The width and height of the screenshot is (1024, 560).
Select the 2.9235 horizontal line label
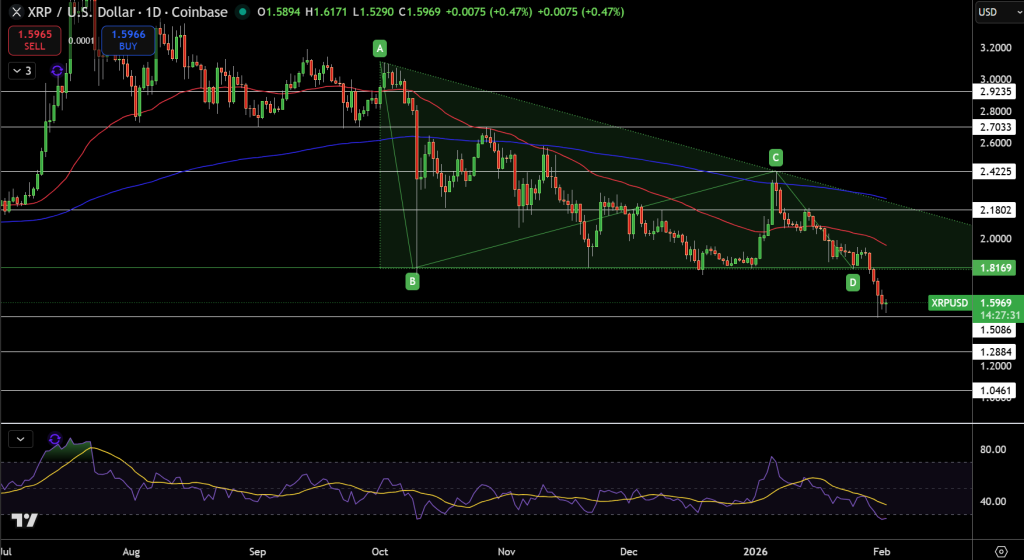point(997,92)
